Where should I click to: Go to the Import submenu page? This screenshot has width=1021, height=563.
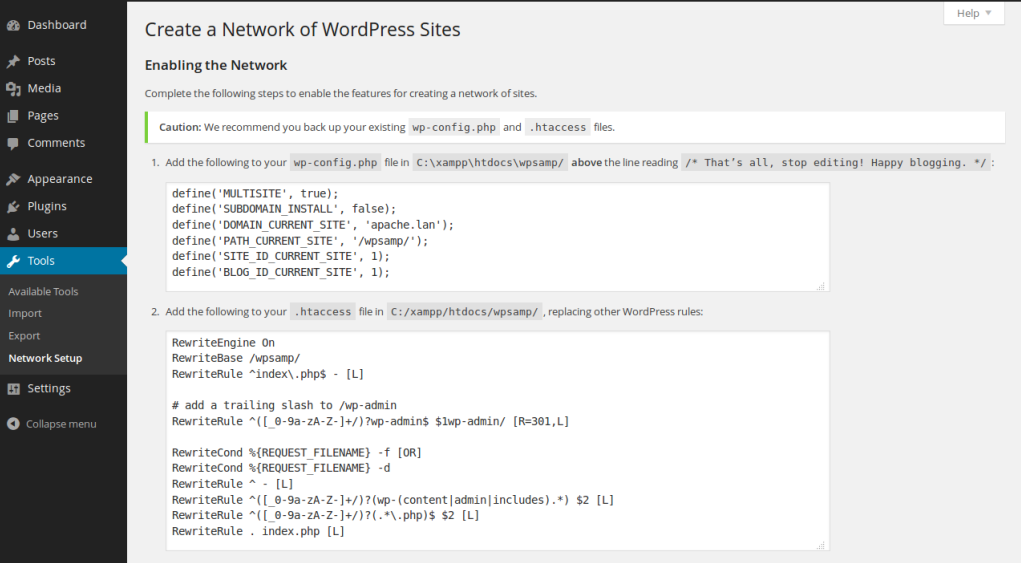coord(25,314)
